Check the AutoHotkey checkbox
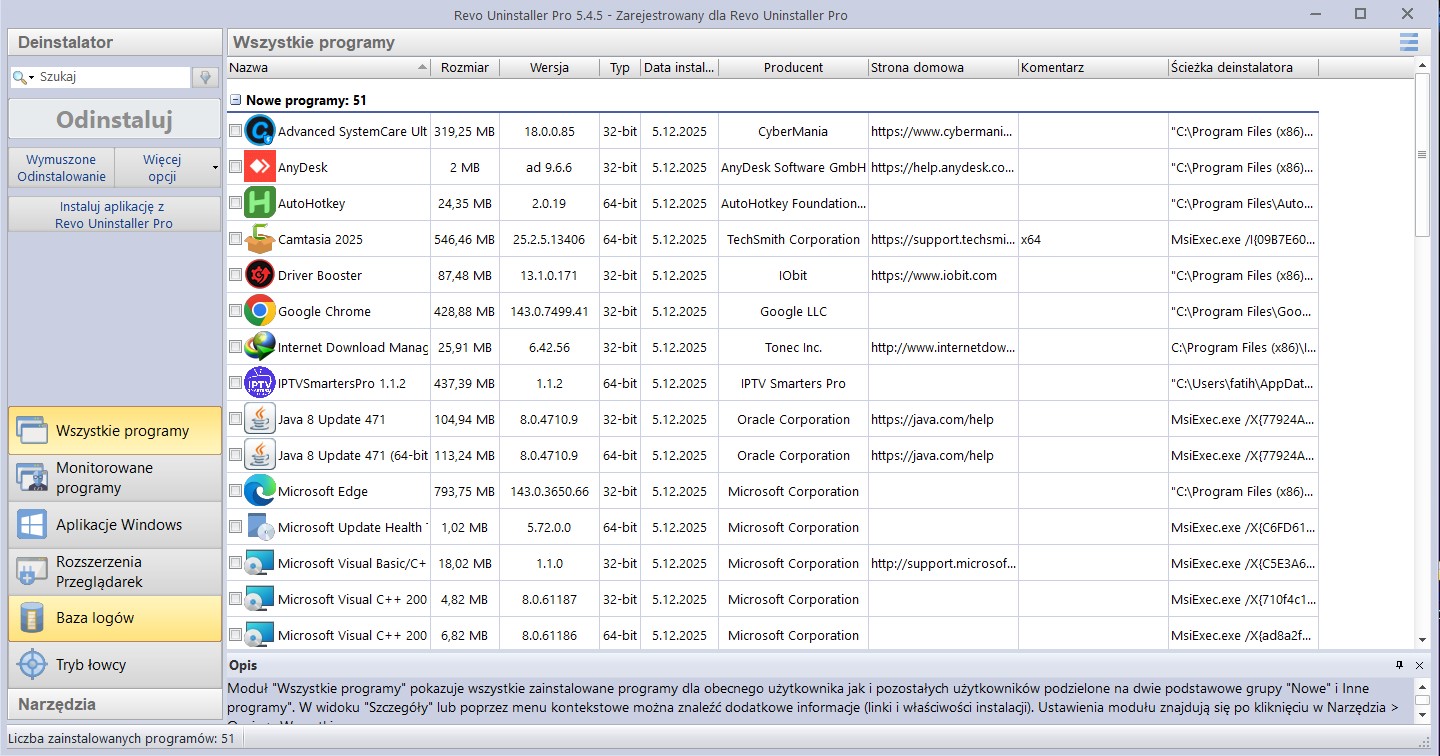This screenshot has width=1440, height=756. [235, 203]
